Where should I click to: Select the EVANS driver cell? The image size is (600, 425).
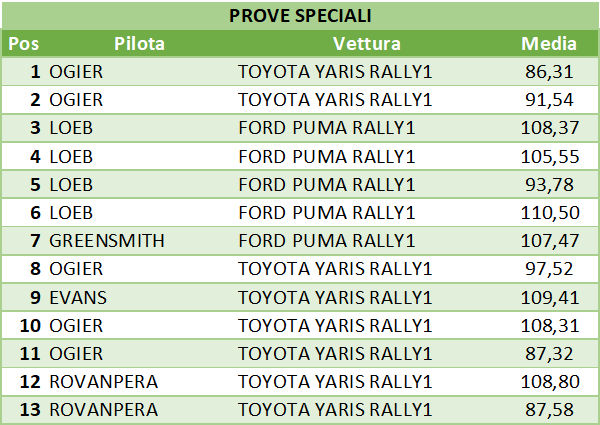point(78,298)
